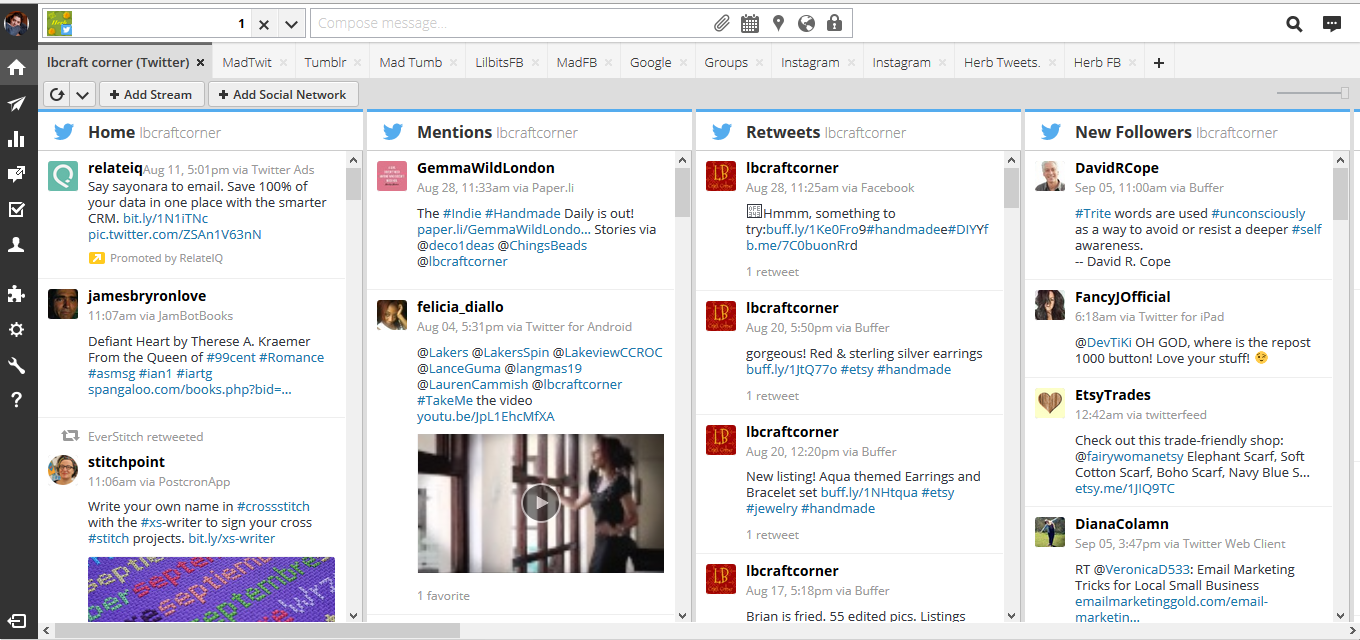The width and height of the screenshot is (1360, 640).
Task: Open the Streams home icon in sidebar
Action: (17, 67)
